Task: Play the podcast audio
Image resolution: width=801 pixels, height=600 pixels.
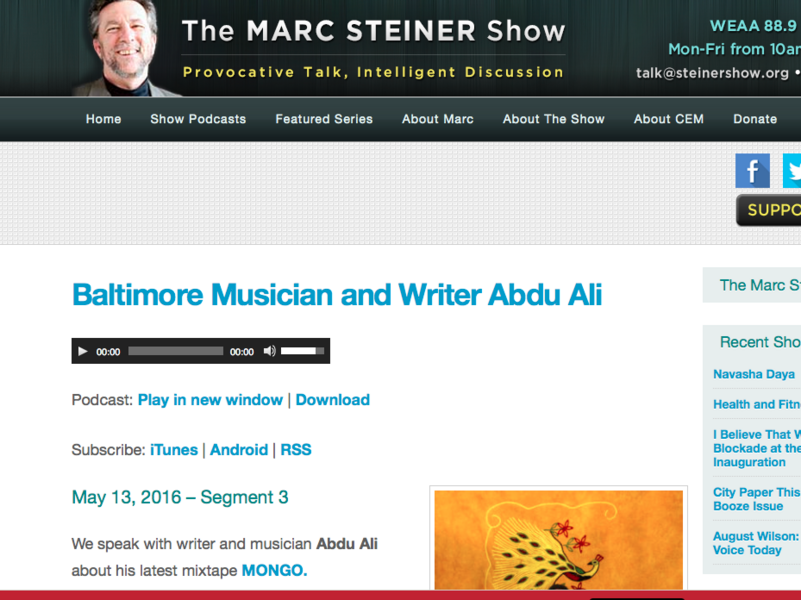Action: click(83, 351)
